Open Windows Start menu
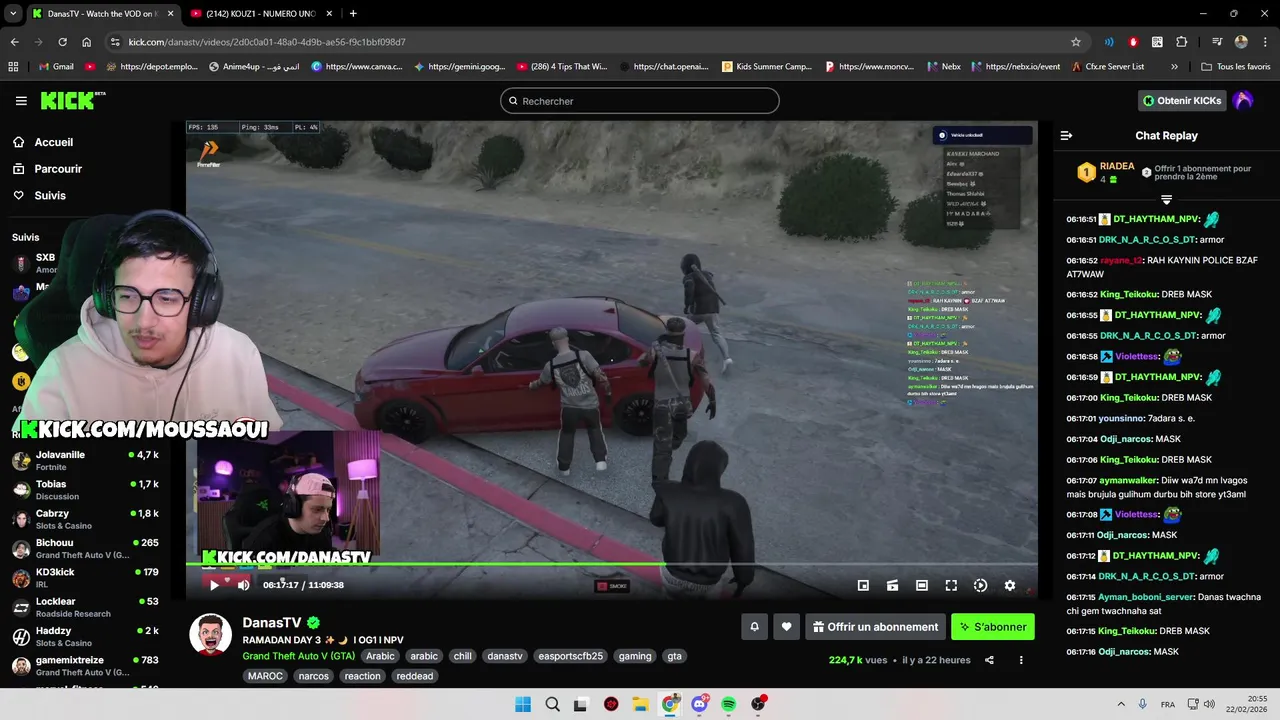Screen dimensions: 1280x720 click(x=523, y=704)
